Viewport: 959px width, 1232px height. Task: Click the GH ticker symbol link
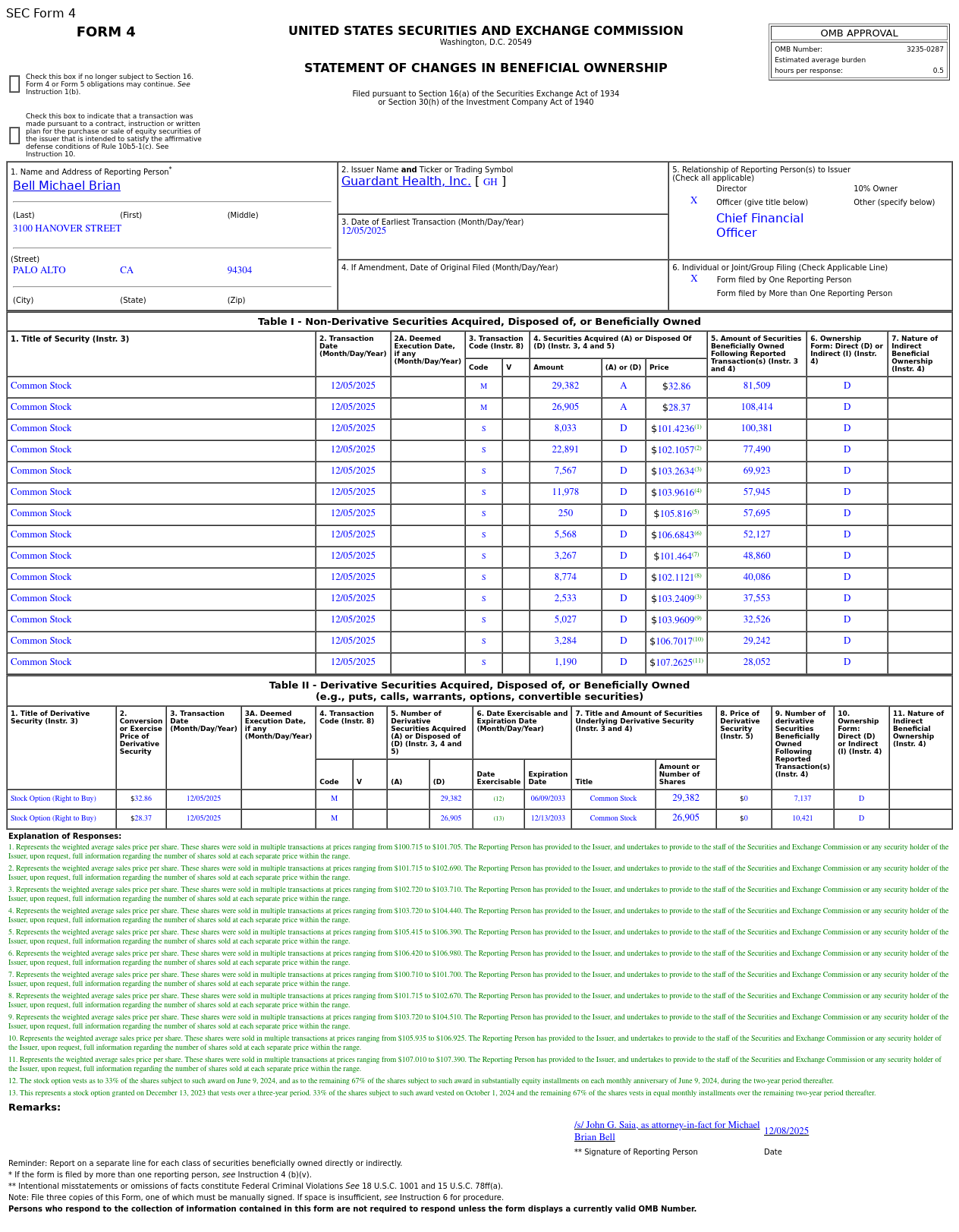(x=490, y=182)
